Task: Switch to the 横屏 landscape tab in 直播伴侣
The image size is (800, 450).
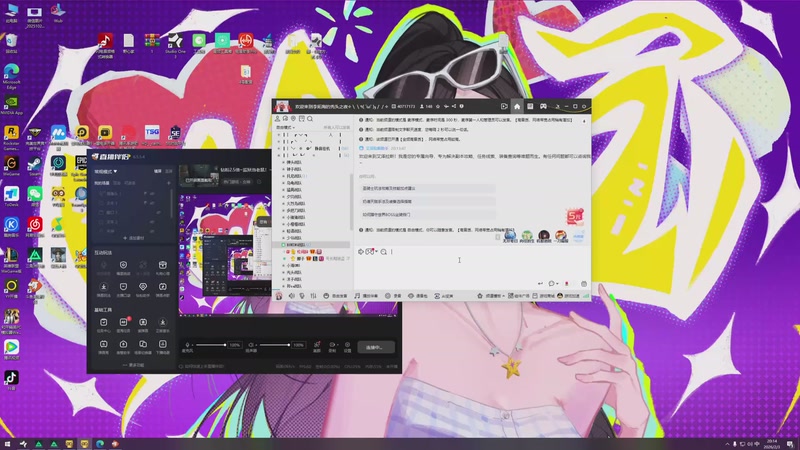Action: coord(158,171)
